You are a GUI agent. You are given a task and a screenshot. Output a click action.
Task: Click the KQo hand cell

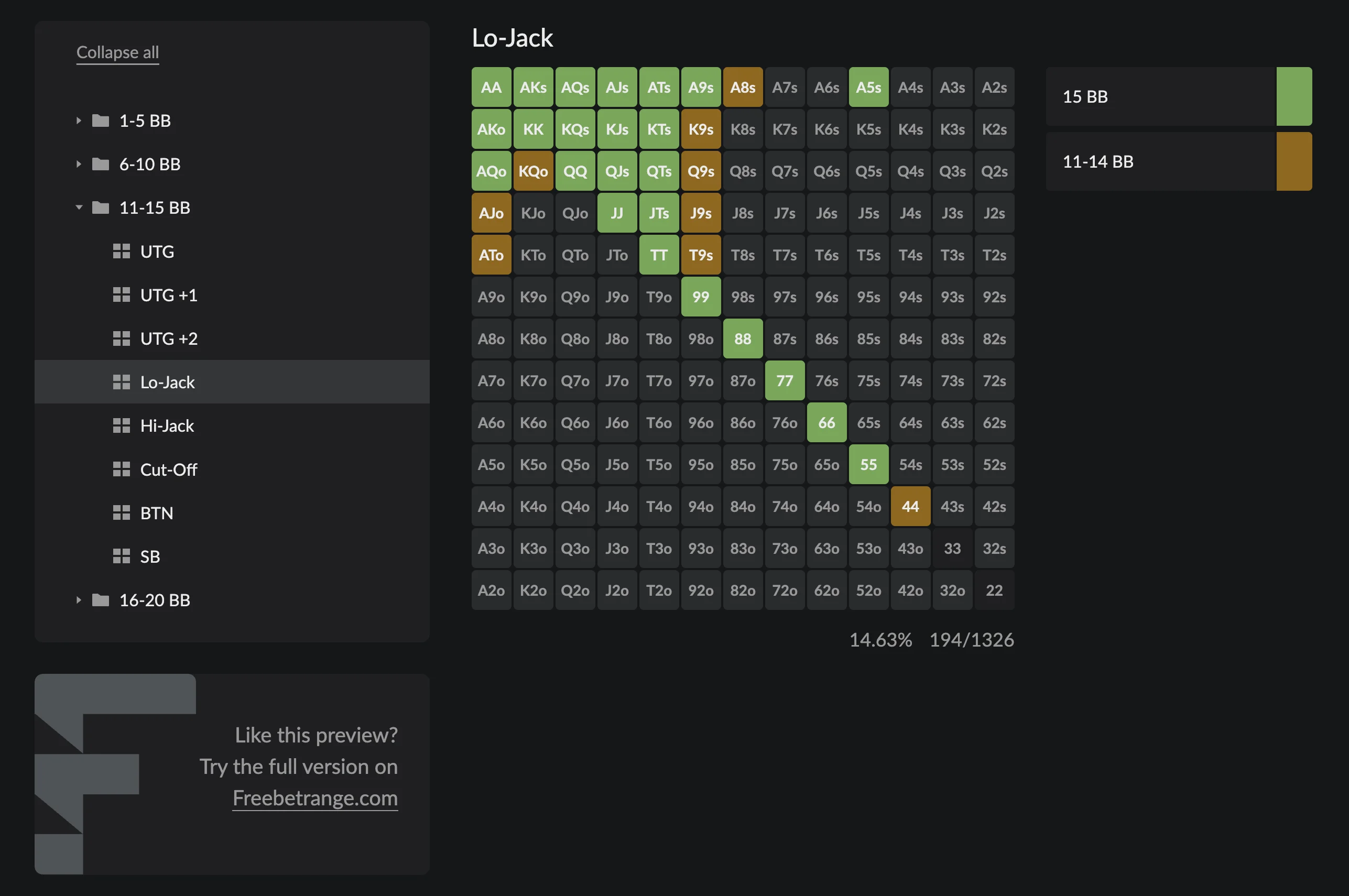533,171
